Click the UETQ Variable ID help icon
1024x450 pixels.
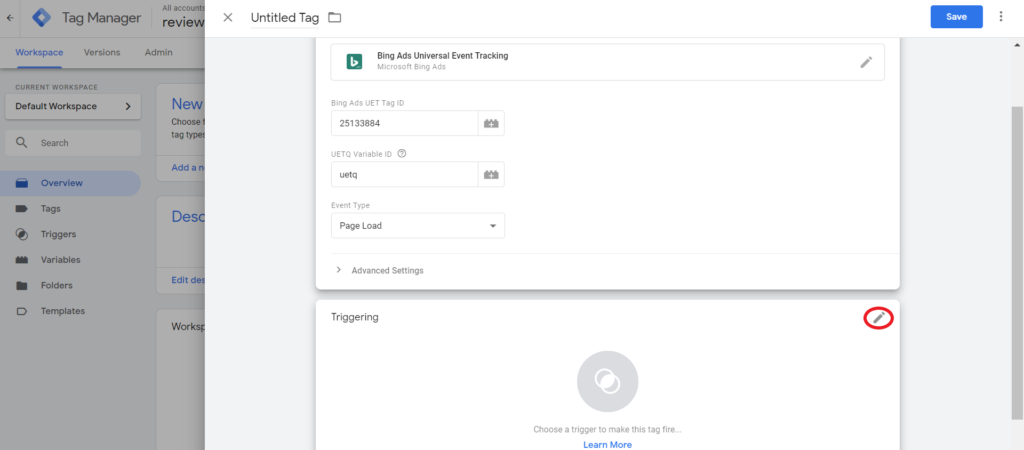tap(402, 154)
